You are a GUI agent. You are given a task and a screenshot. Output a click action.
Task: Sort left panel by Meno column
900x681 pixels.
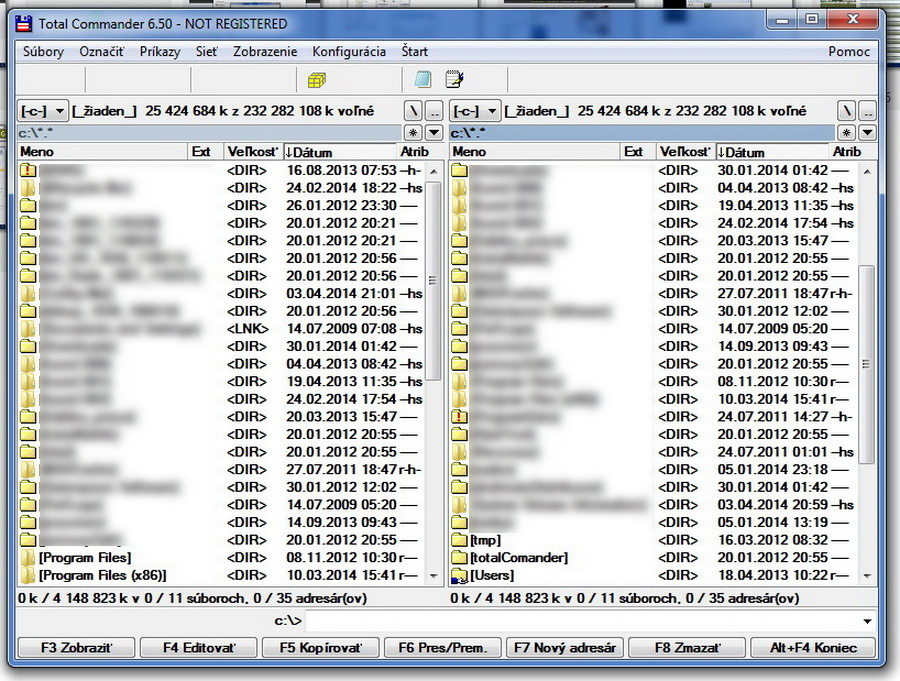coord(103,152)
